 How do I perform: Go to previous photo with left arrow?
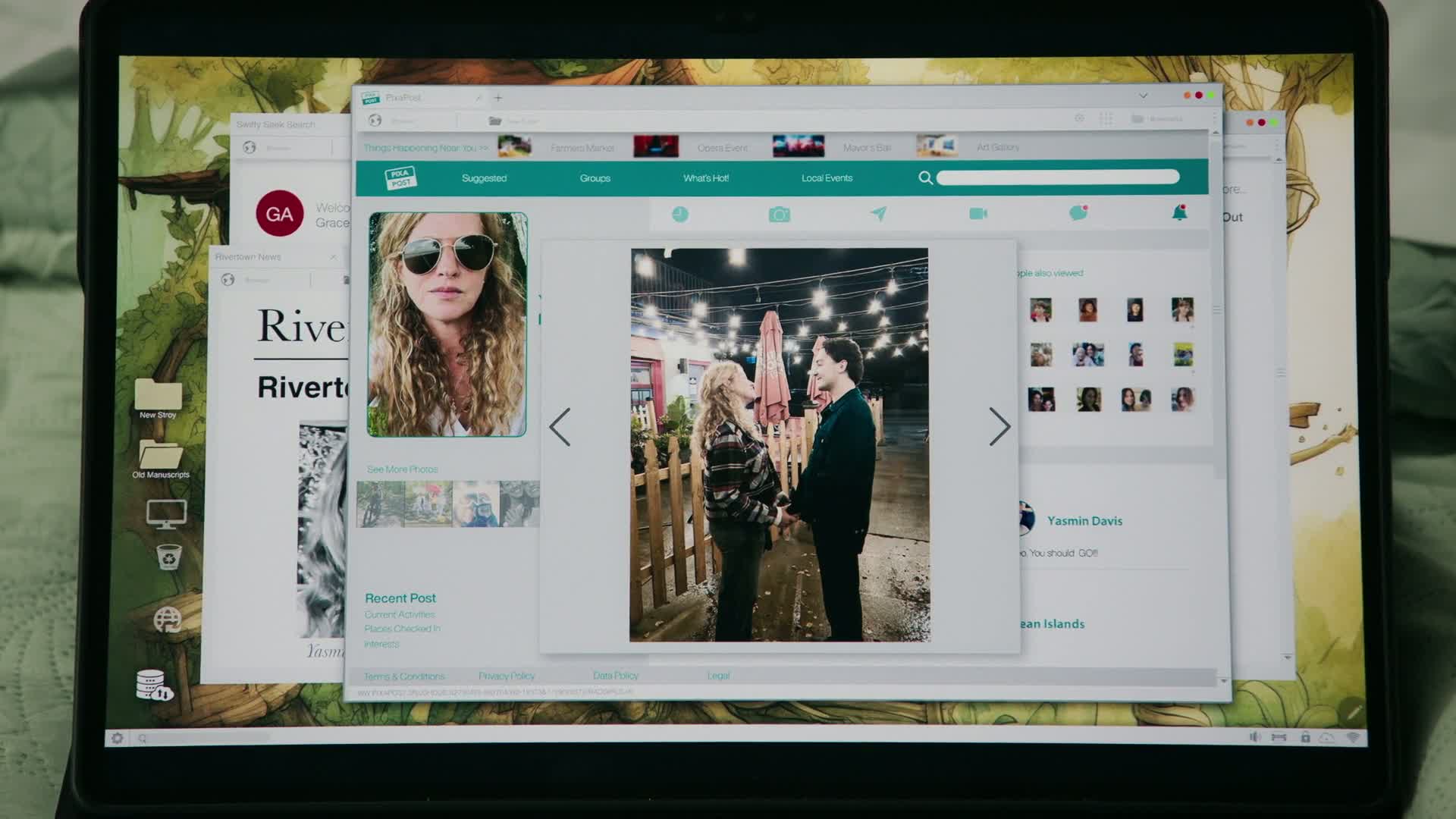560,426
